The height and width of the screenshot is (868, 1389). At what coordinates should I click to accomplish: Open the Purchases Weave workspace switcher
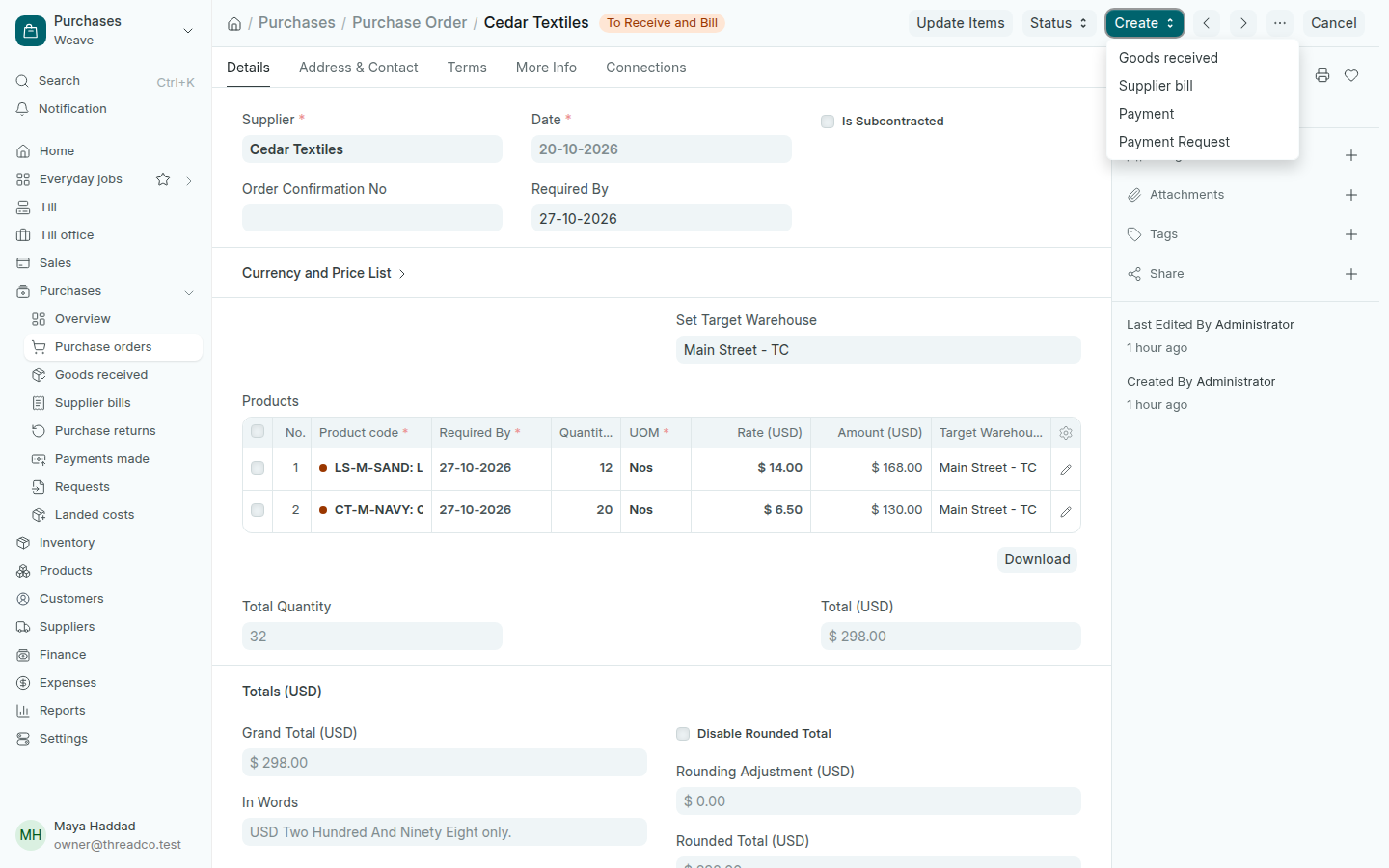(188, 31)
